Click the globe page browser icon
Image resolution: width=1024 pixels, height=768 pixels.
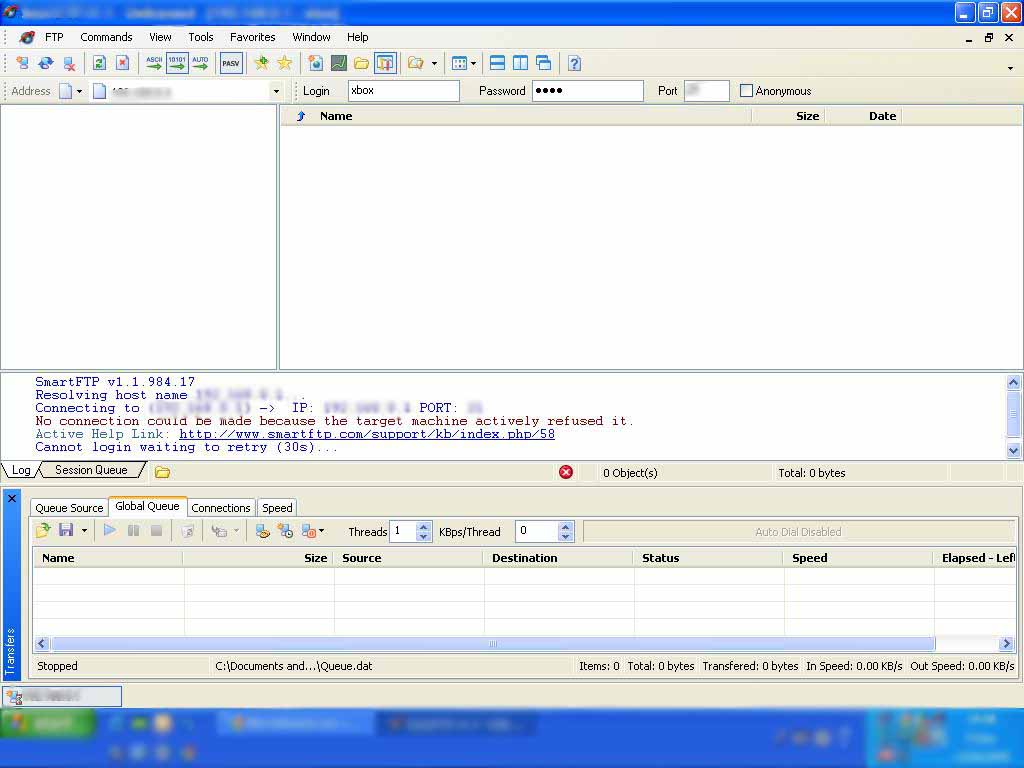(316, 63)
